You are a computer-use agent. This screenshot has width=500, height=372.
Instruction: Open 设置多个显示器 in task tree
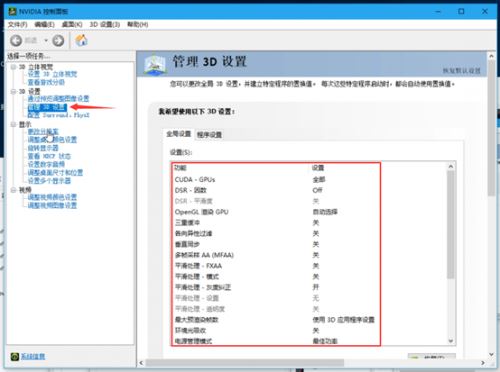pyautogui.click(x=49, y=181)
